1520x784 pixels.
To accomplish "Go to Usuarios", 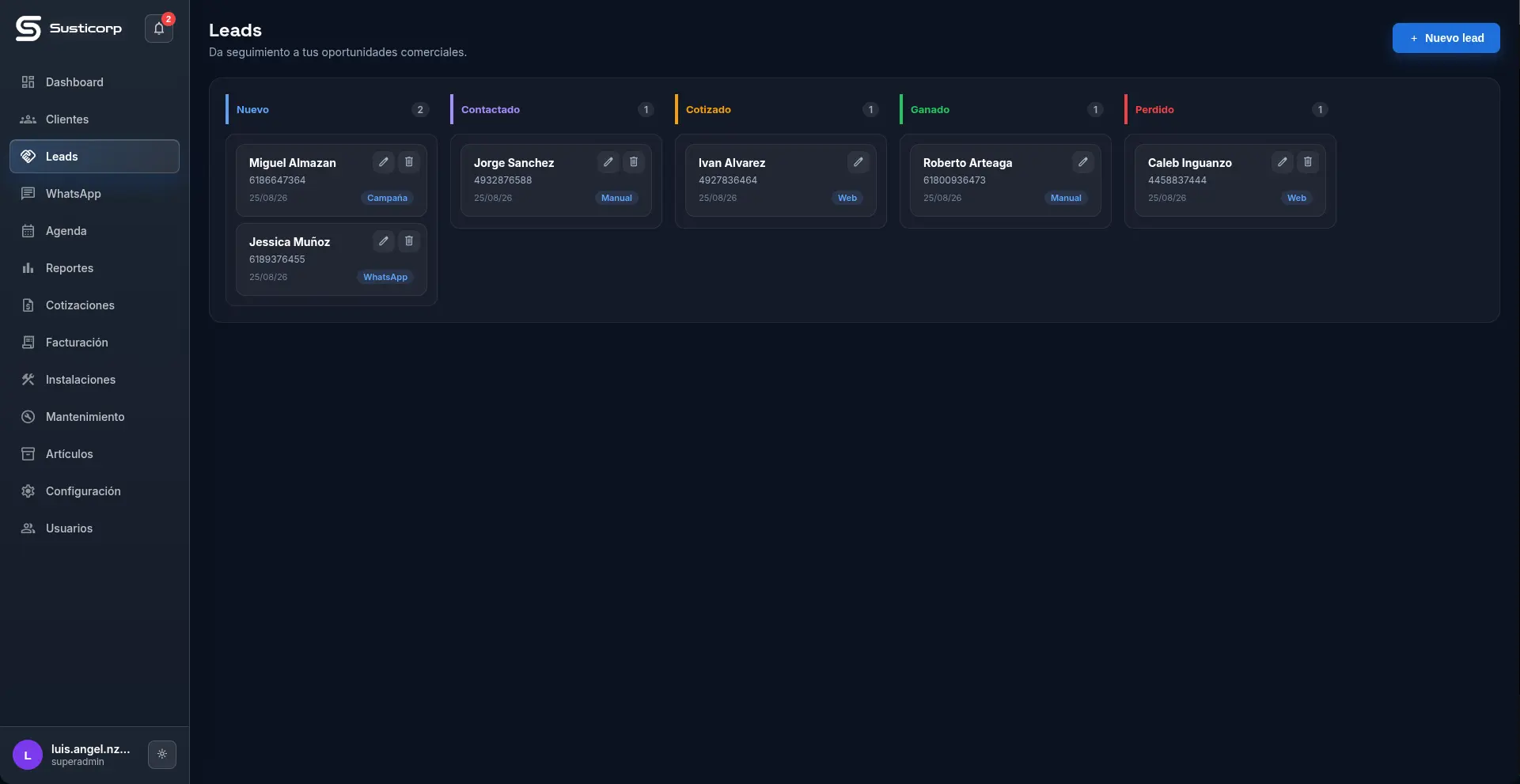I will tap(94, 528).
